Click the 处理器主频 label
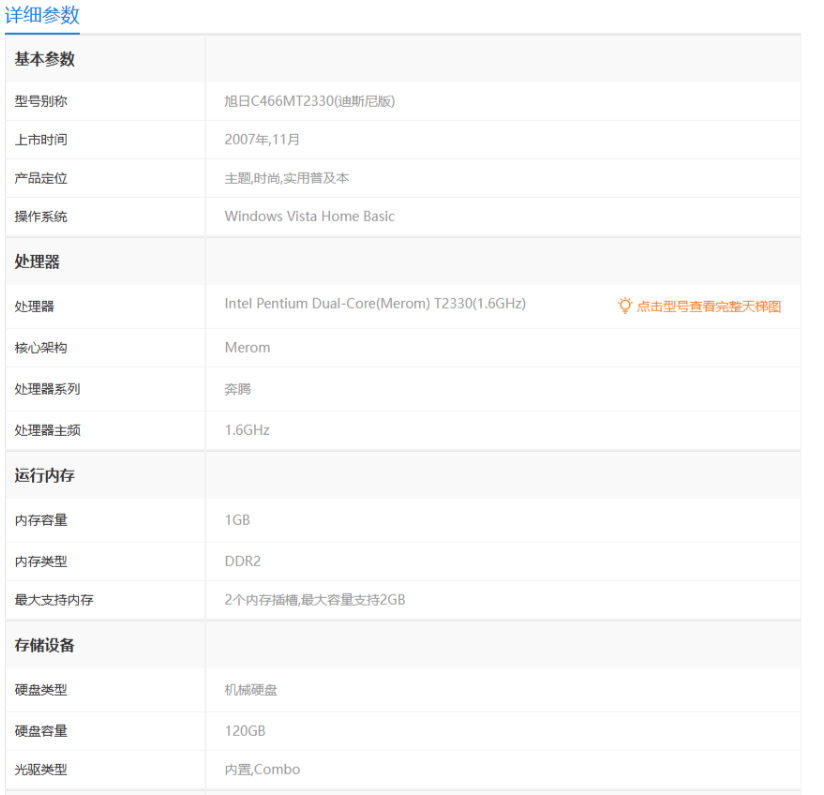 (47, 430)
